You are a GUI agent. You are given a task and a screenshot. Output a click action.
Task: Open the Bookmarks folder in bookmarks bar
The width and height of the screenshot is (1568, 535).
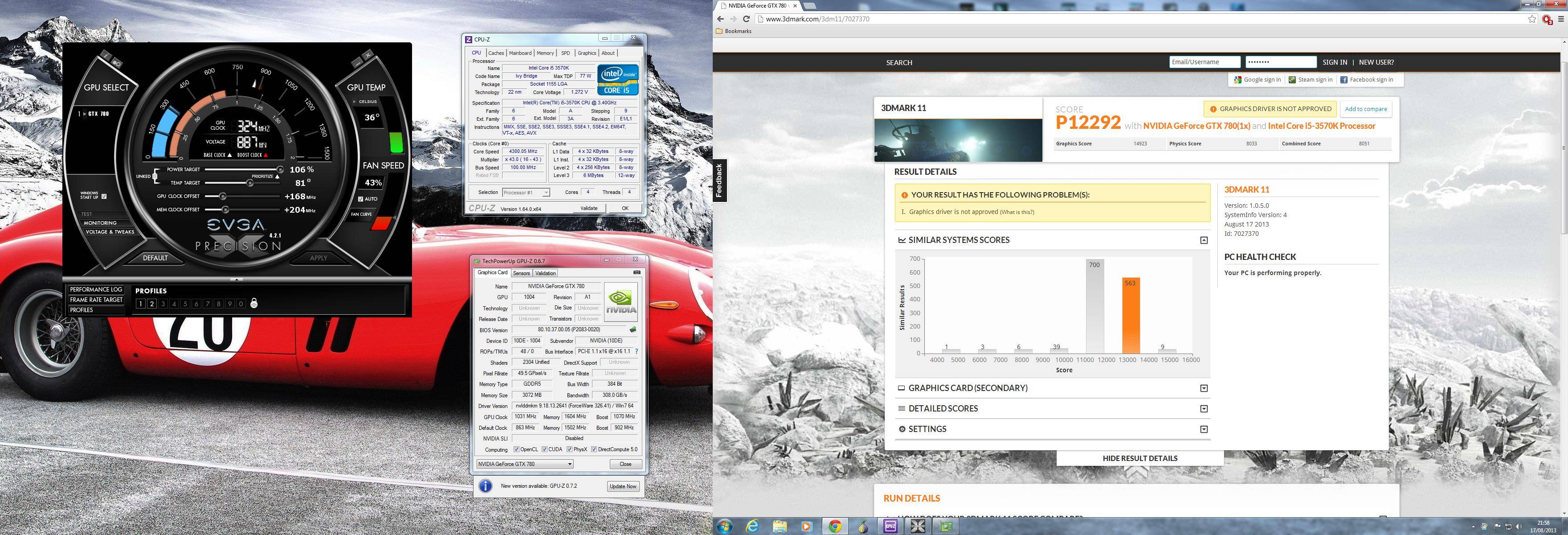(x=734, y=31)
